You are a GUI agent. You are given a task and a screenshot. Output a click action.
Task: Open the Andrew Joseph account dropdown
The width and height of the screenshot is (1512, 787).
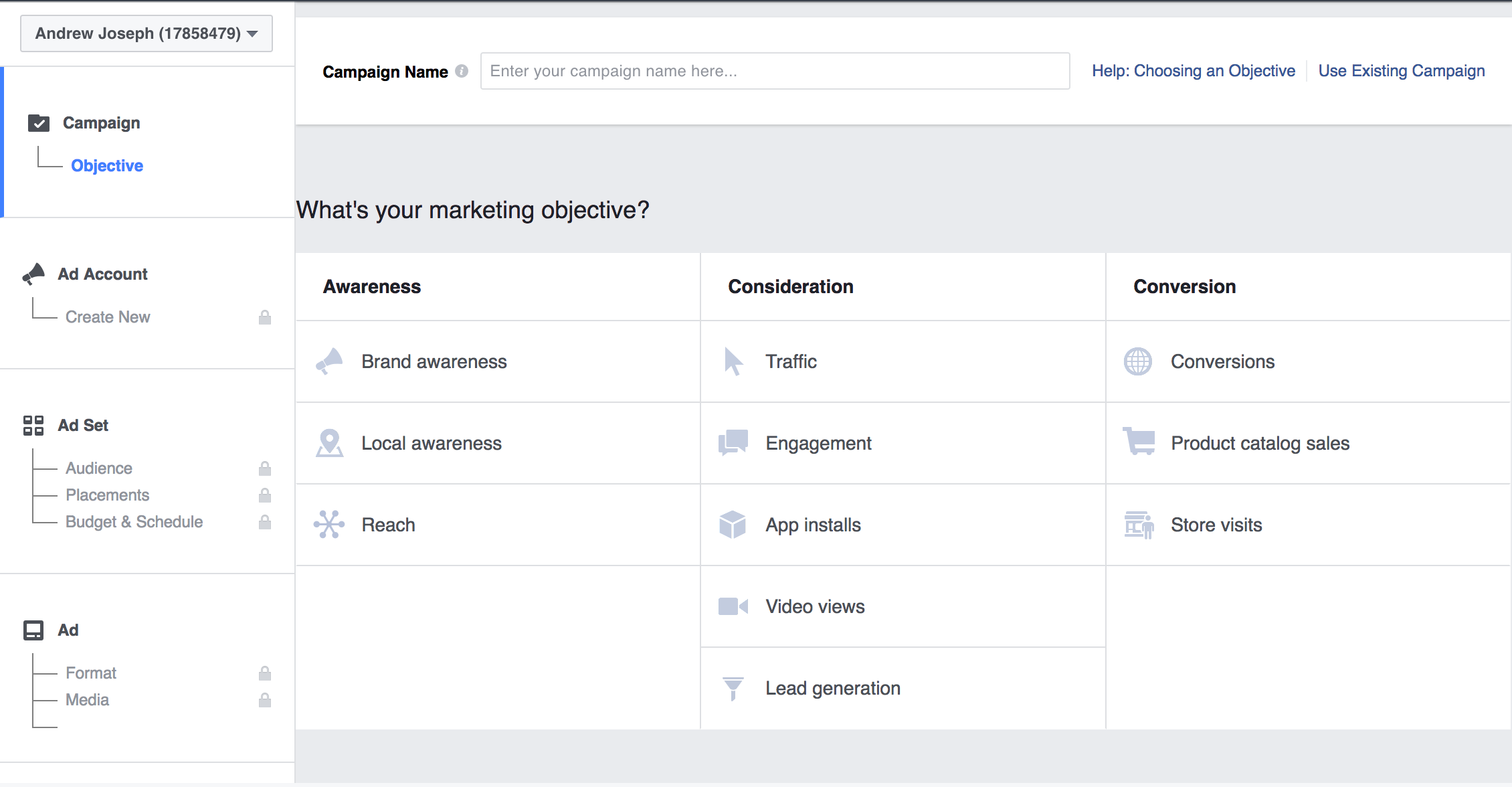[x=147, y=33]
